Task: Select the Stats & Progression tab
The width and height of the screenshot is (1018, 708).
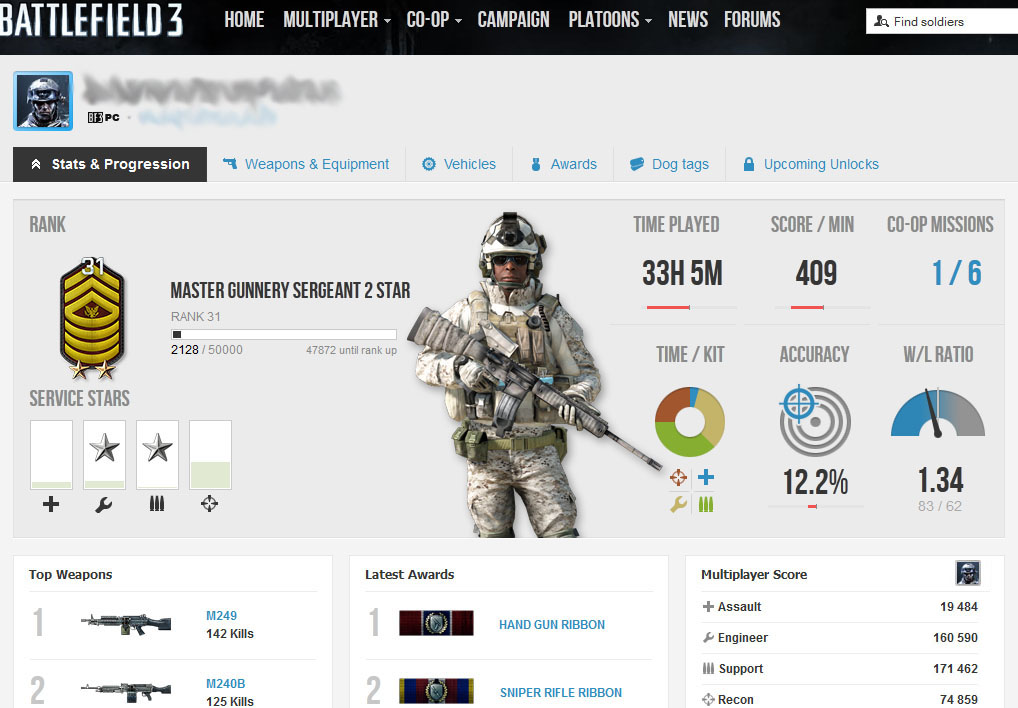Action: pyautogui.click(x=110, y=164)
